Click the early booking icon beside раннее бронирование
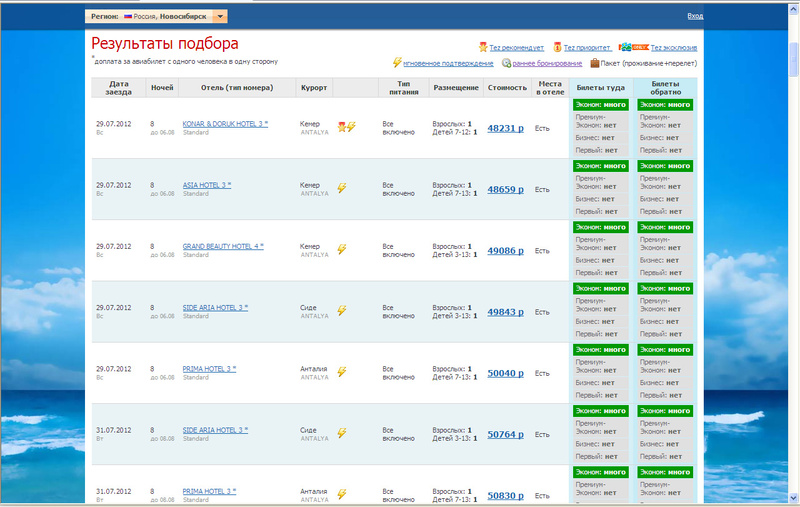The width and height of the screenshot is (800, 507). pos(506,63)
